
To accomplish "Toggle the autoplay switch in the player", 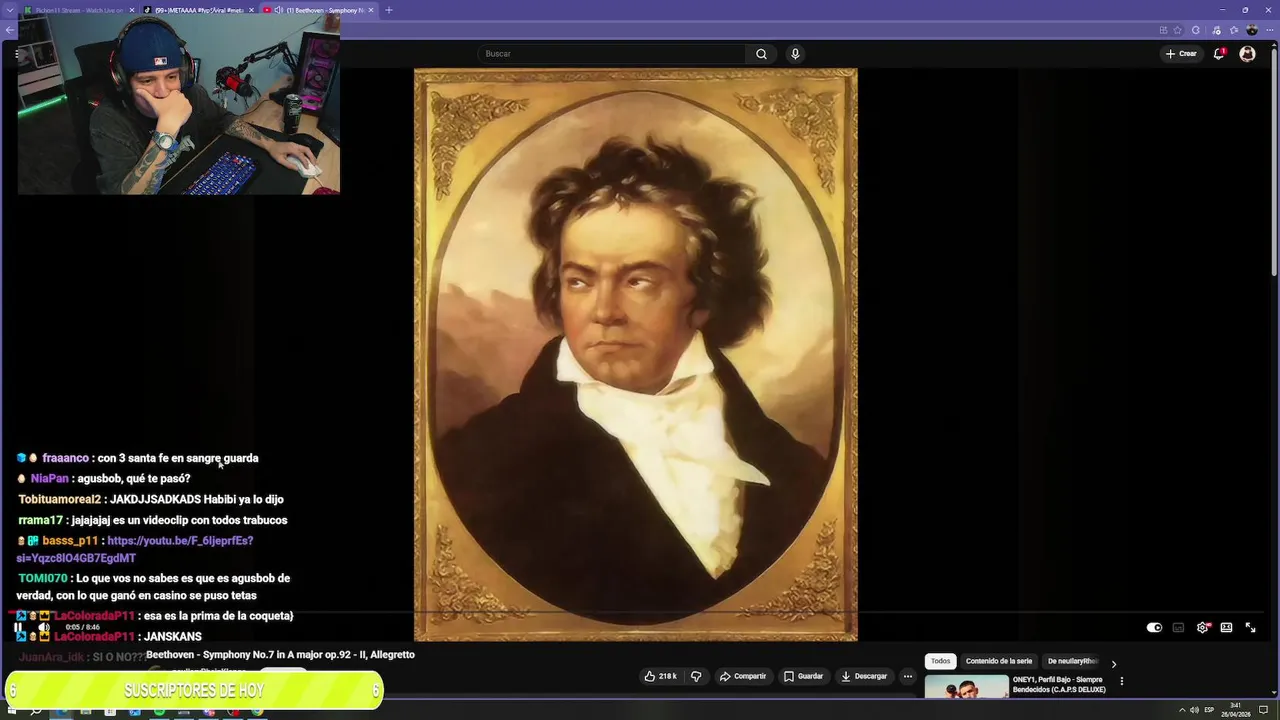I will click(x=1154, y=628).
